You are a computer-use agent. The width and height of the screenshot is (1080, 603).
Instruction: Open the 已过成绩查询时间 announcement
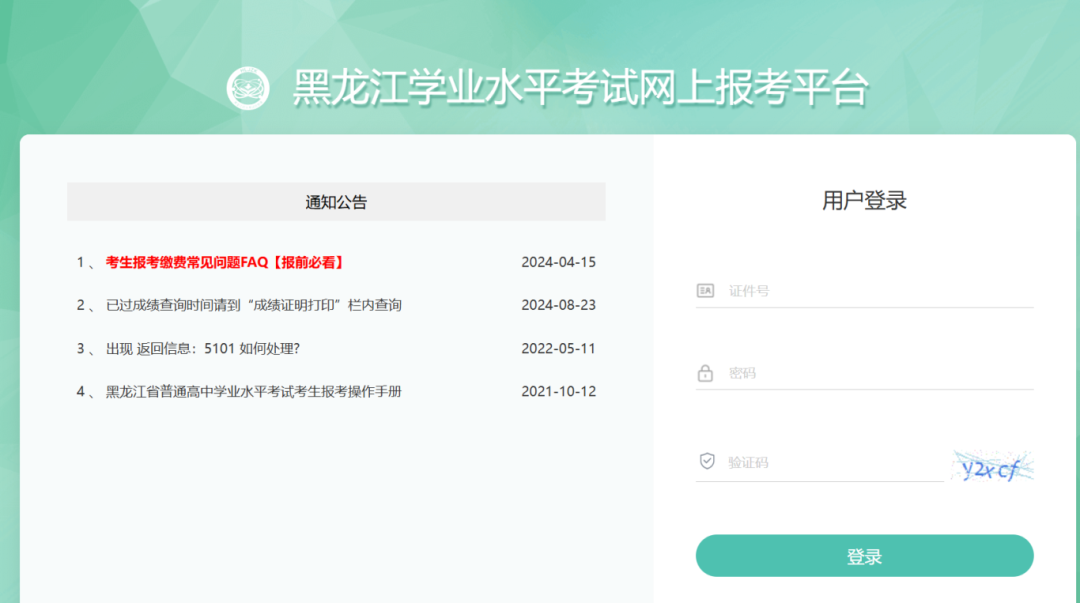253,305
